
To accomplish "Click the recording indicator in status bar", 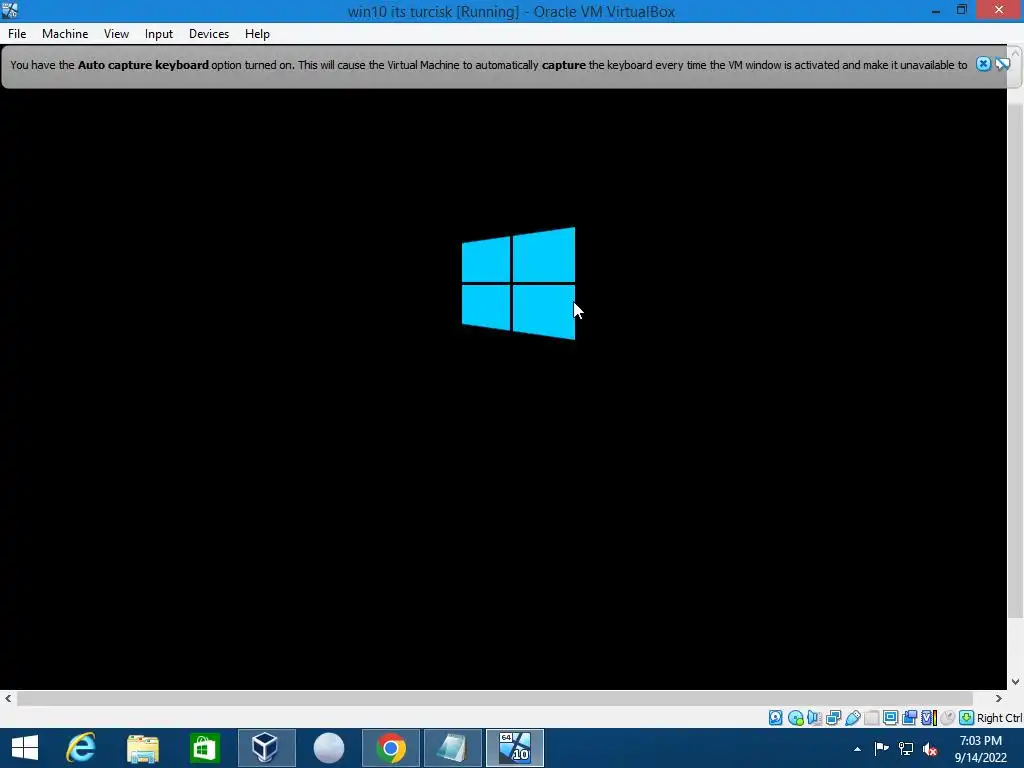I will (x=909, y=718).
